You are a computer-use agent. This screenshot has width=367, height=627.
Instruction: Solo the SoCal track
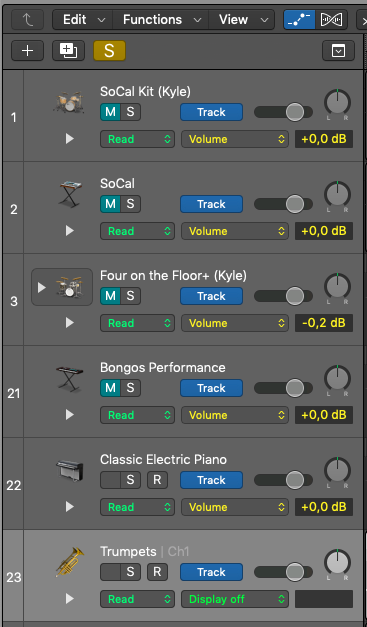pos(130,204)
